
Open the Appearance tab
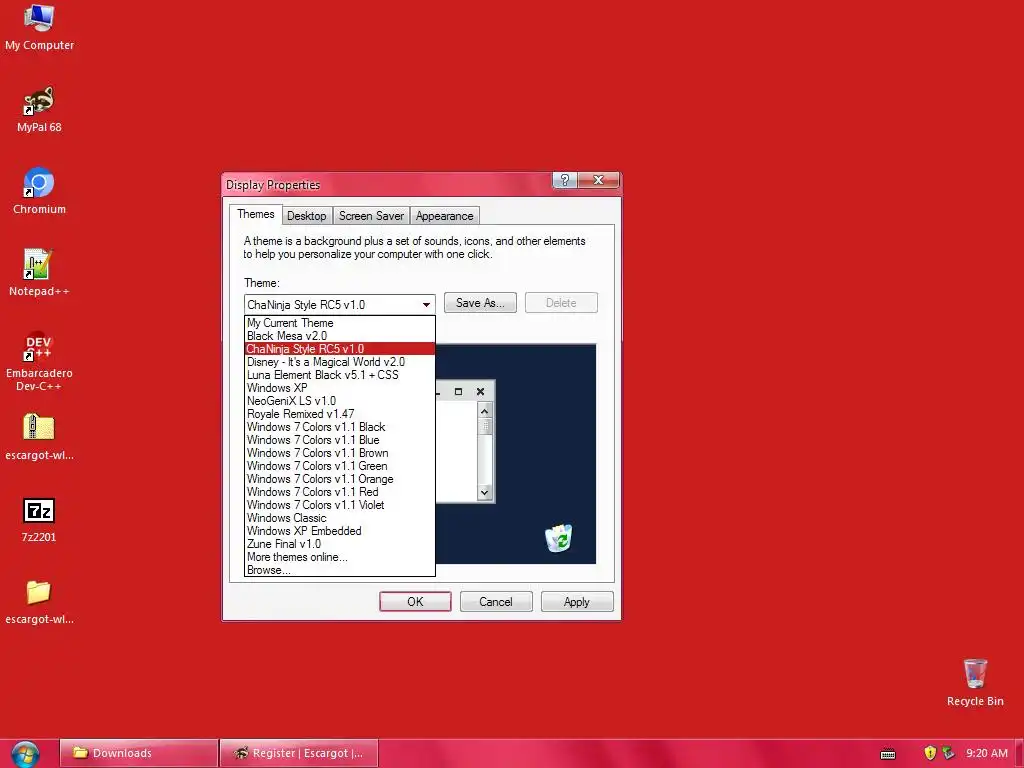pyautogui.click(x=444, y=216)
